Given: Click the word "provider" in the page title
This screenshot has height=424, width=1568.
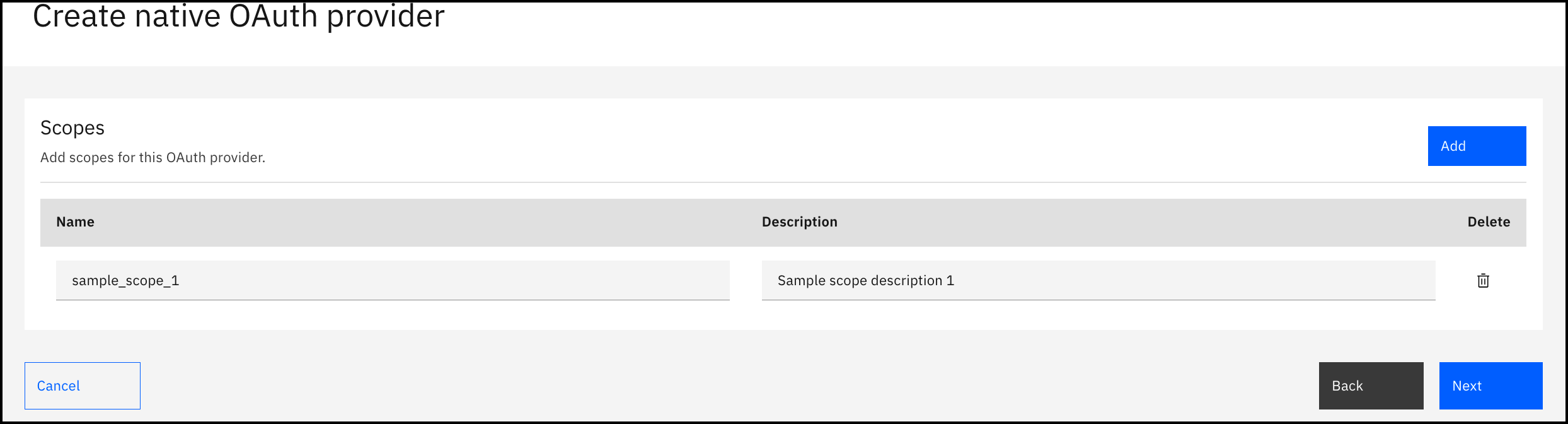Looking at the screenshot, I should tap(385, 16).
